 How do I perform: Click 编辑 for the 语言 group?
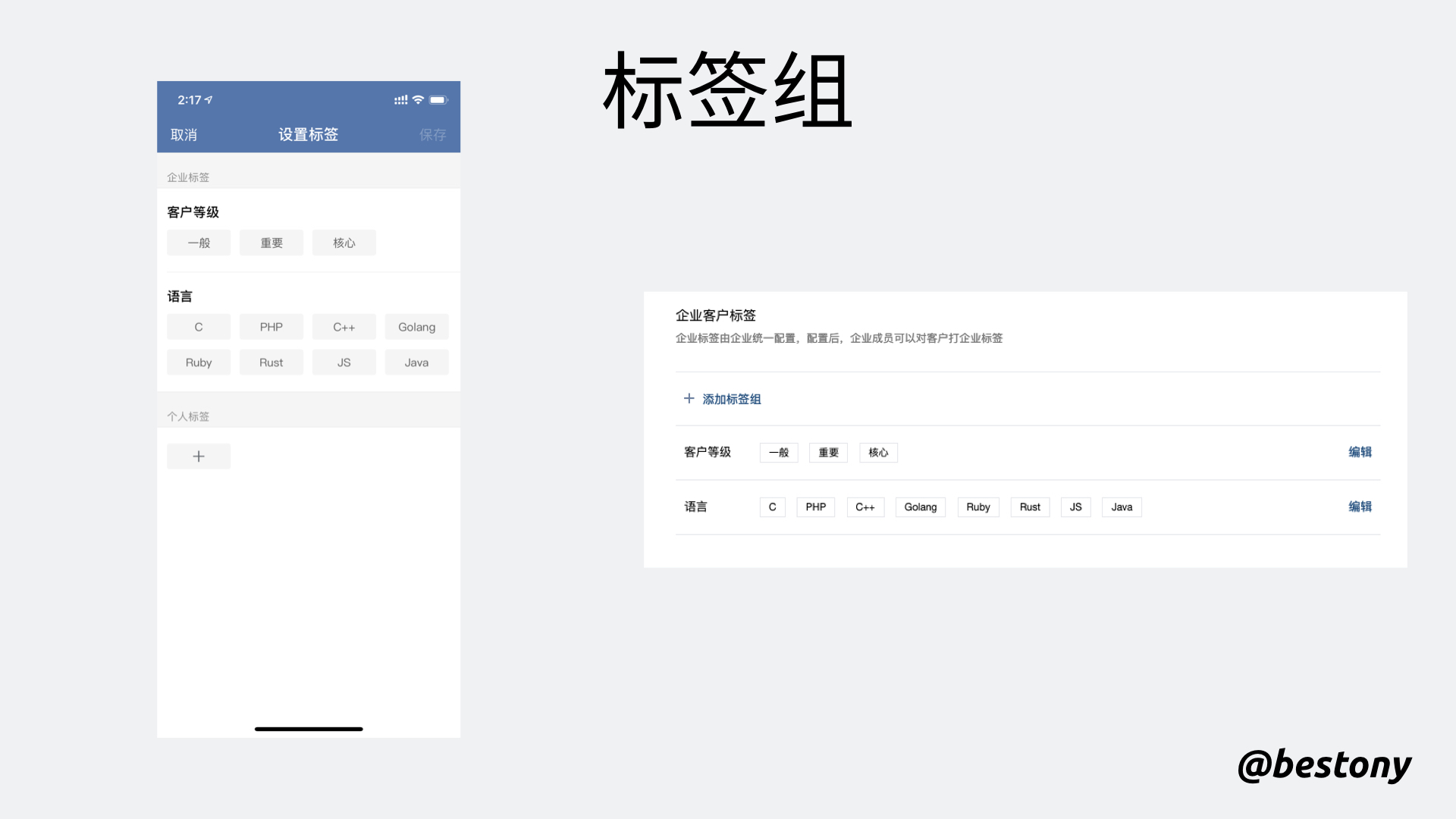coord(1360,507)
